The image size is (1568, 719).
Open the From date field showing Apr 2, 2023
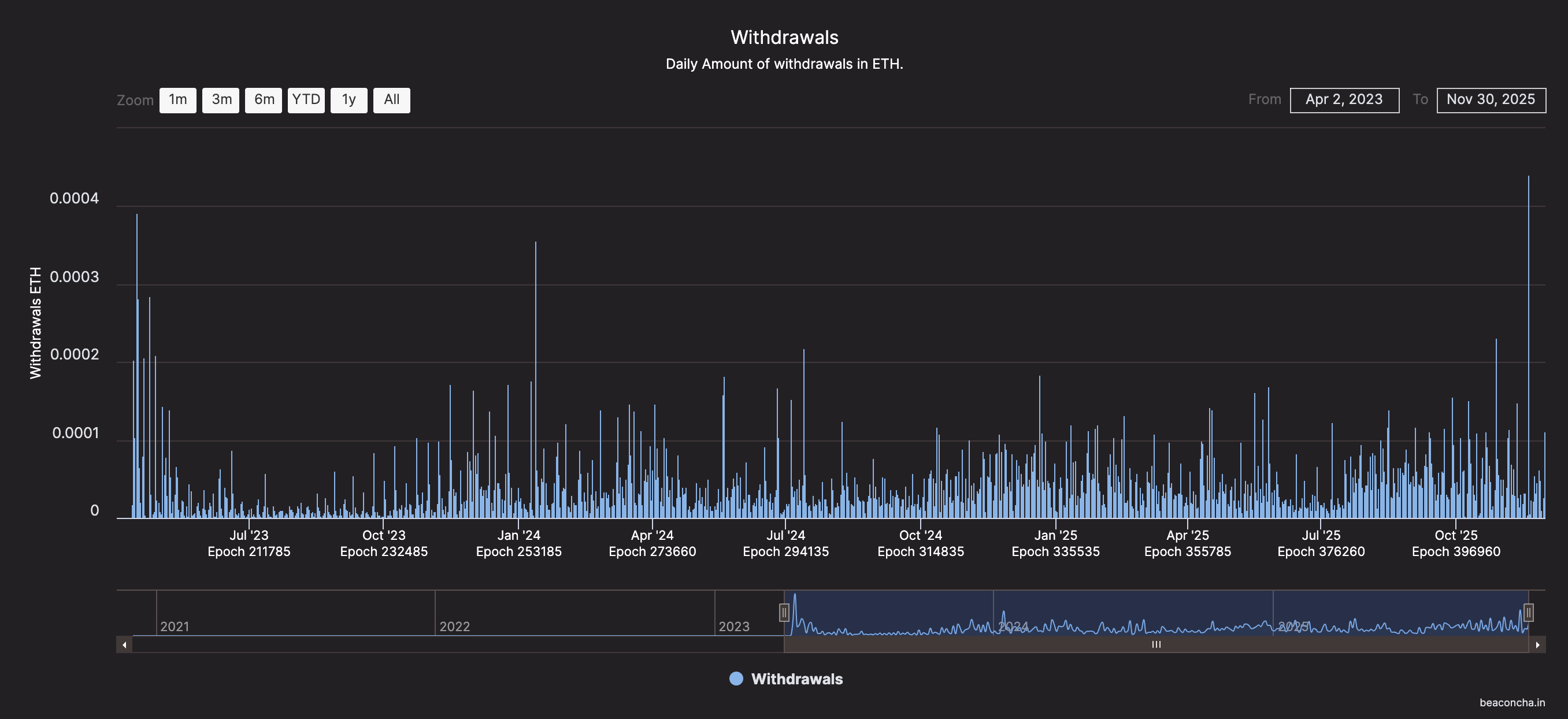point(1344,99)
